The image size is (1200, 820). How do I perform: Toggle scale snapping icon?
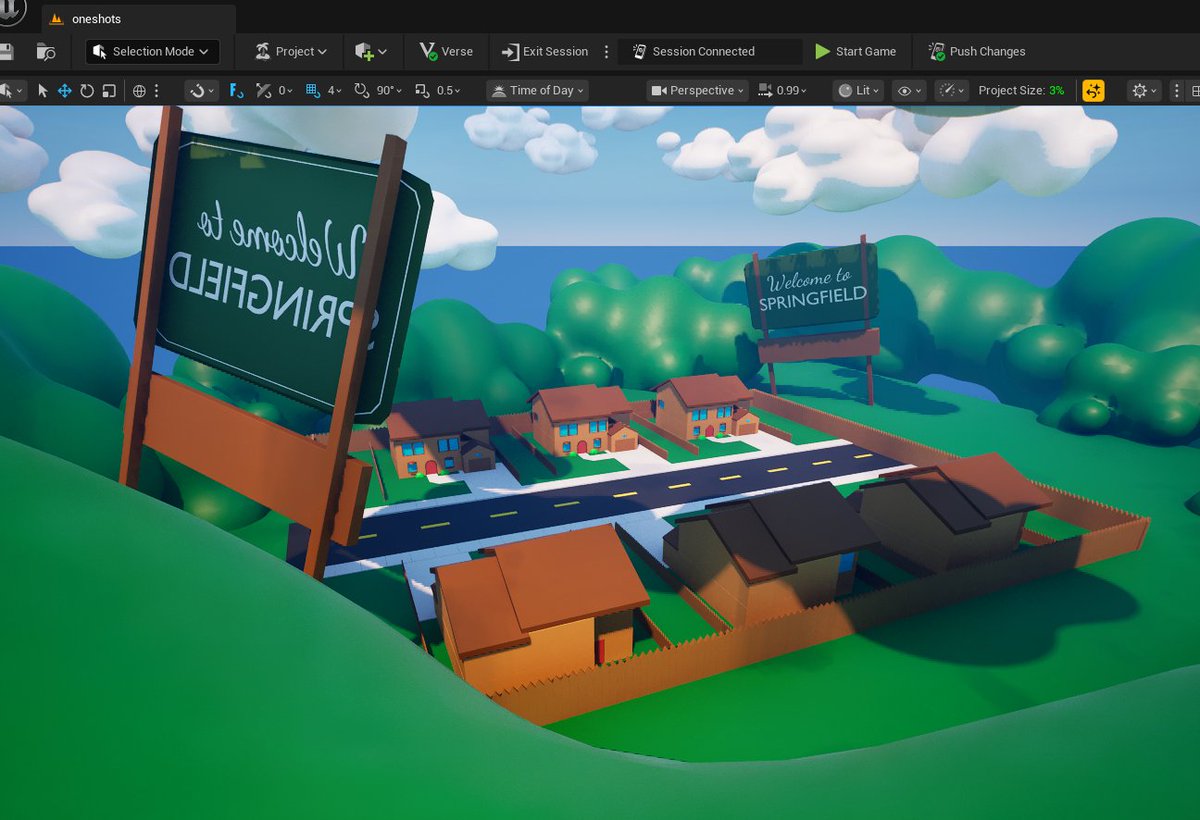coord(422,90)
